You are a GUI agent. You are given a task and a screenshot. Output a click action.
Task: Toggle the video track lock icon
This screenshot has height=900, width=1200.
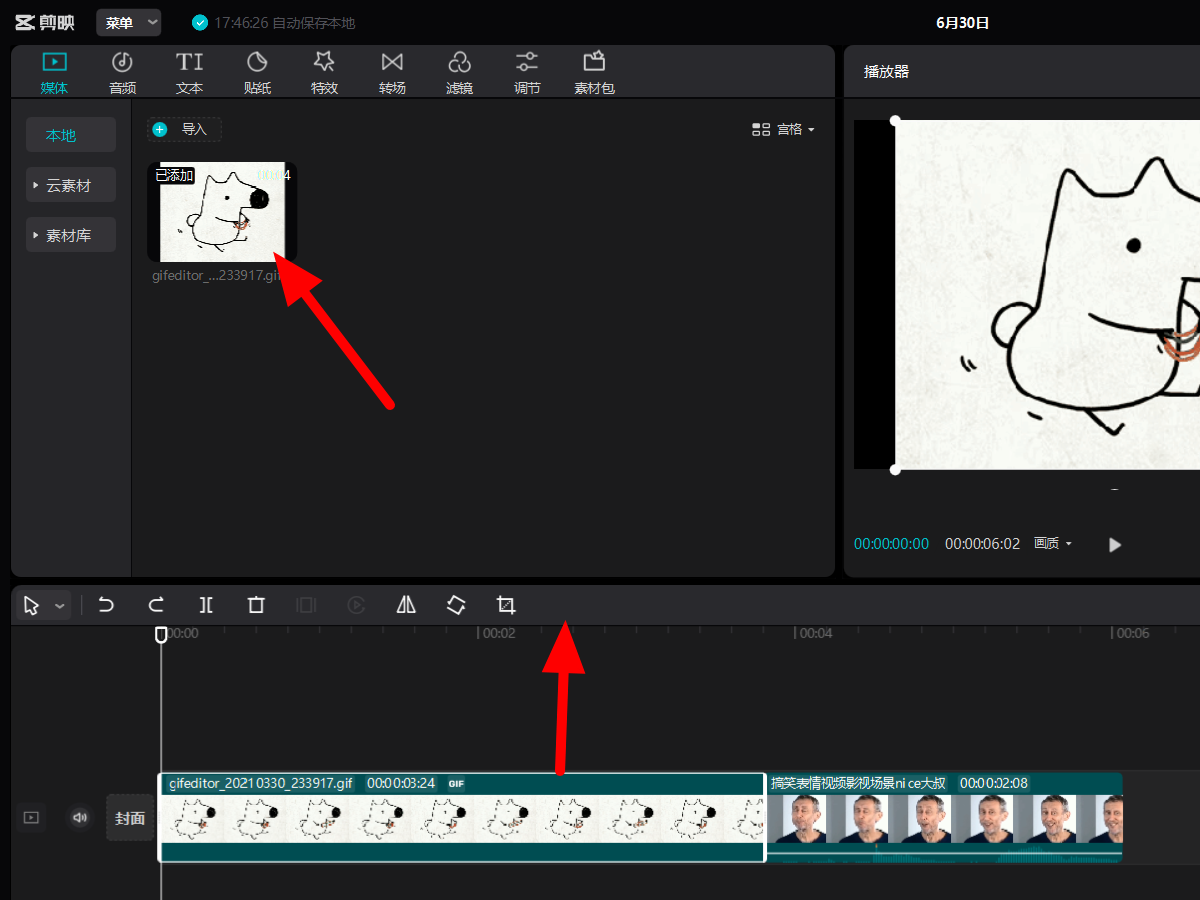point(31,818)
